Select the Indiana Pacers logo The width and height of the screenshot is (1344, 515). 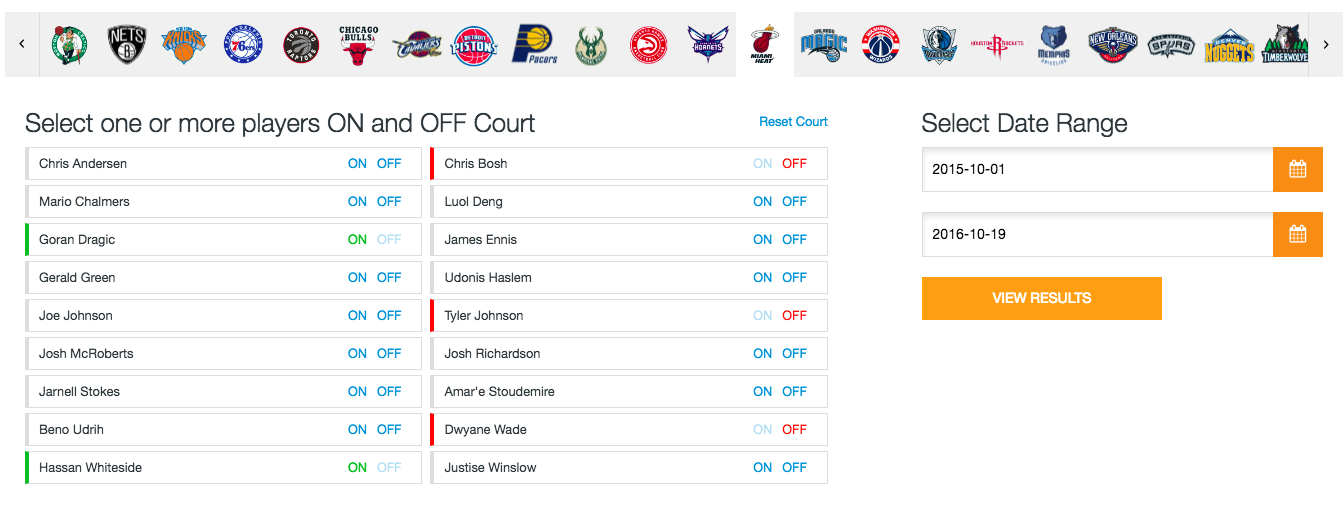point(534,45)
